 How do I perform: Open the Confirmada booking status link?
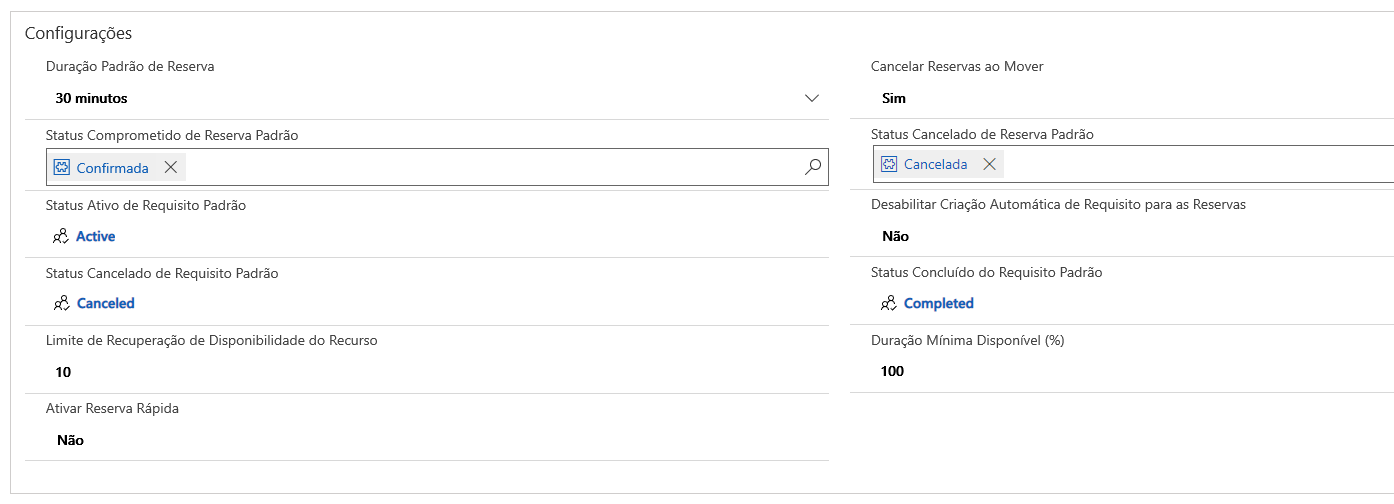(113, 168)
